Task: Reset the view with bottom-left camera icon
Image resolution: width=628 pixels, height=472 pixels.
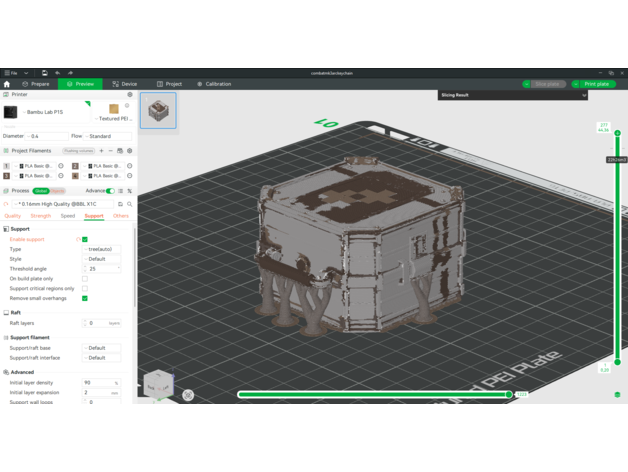Action: tap(188, 395)
